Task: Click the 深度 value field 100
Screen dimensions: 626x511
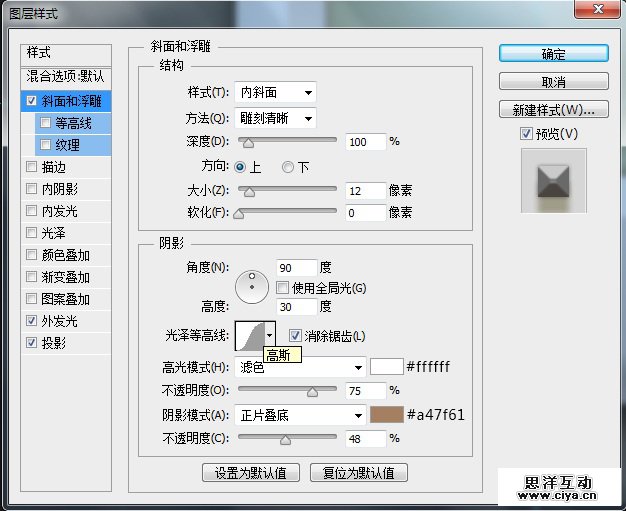Action: click(366, 142)
